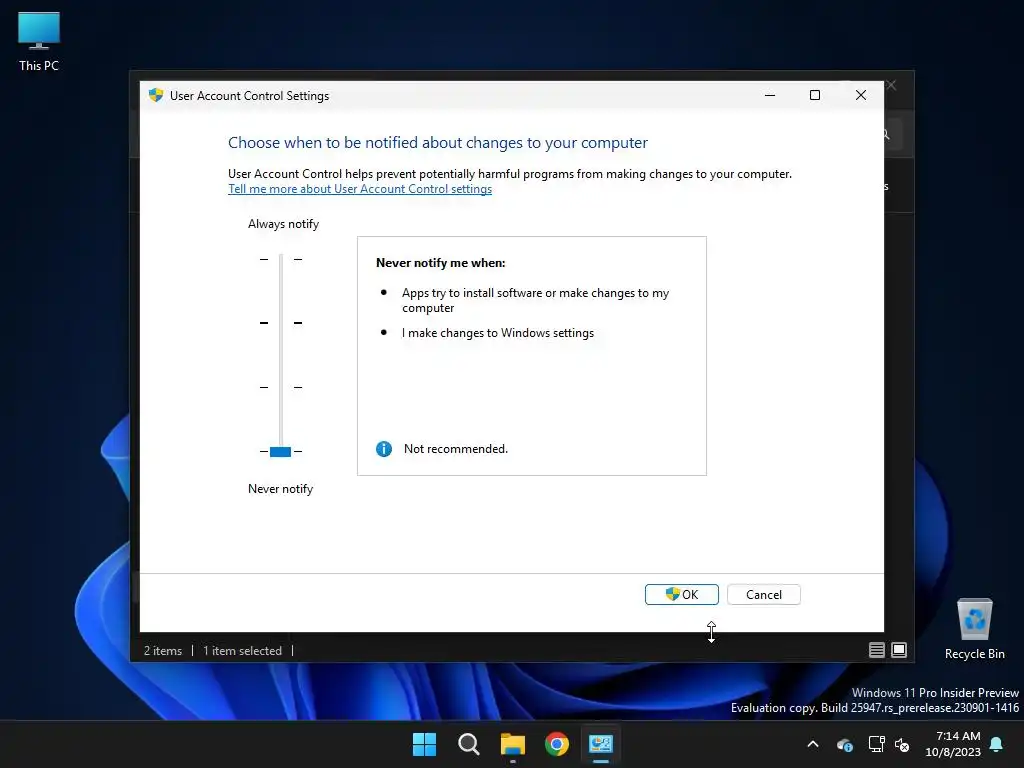The image size is (1024, 768).
Task: Switch background window to details view icon
Action: 876,650
